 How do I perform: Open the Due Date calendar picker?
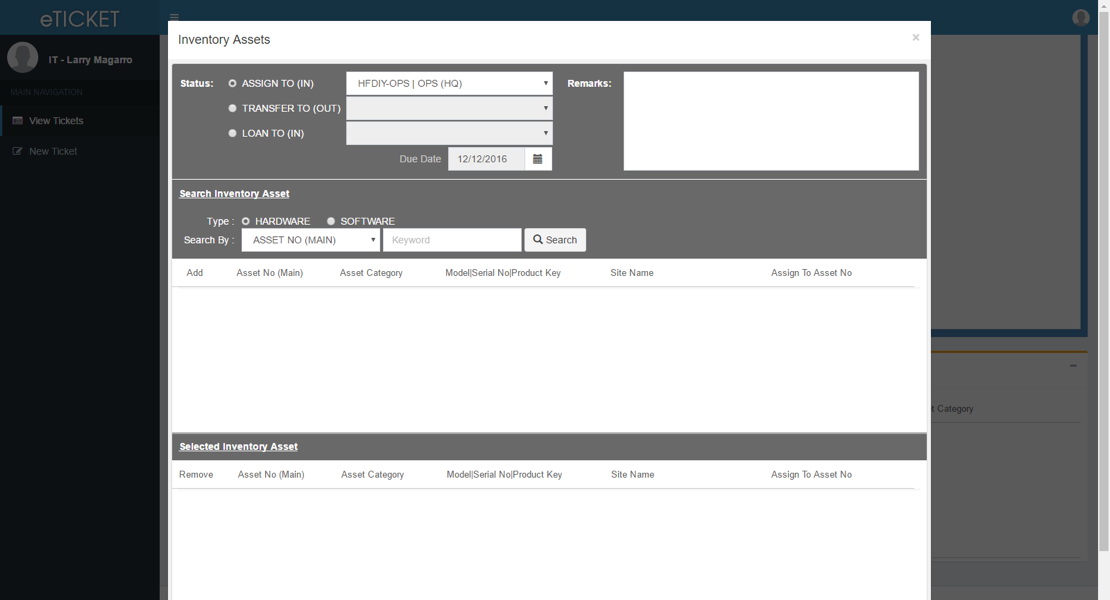coord(538,158)
